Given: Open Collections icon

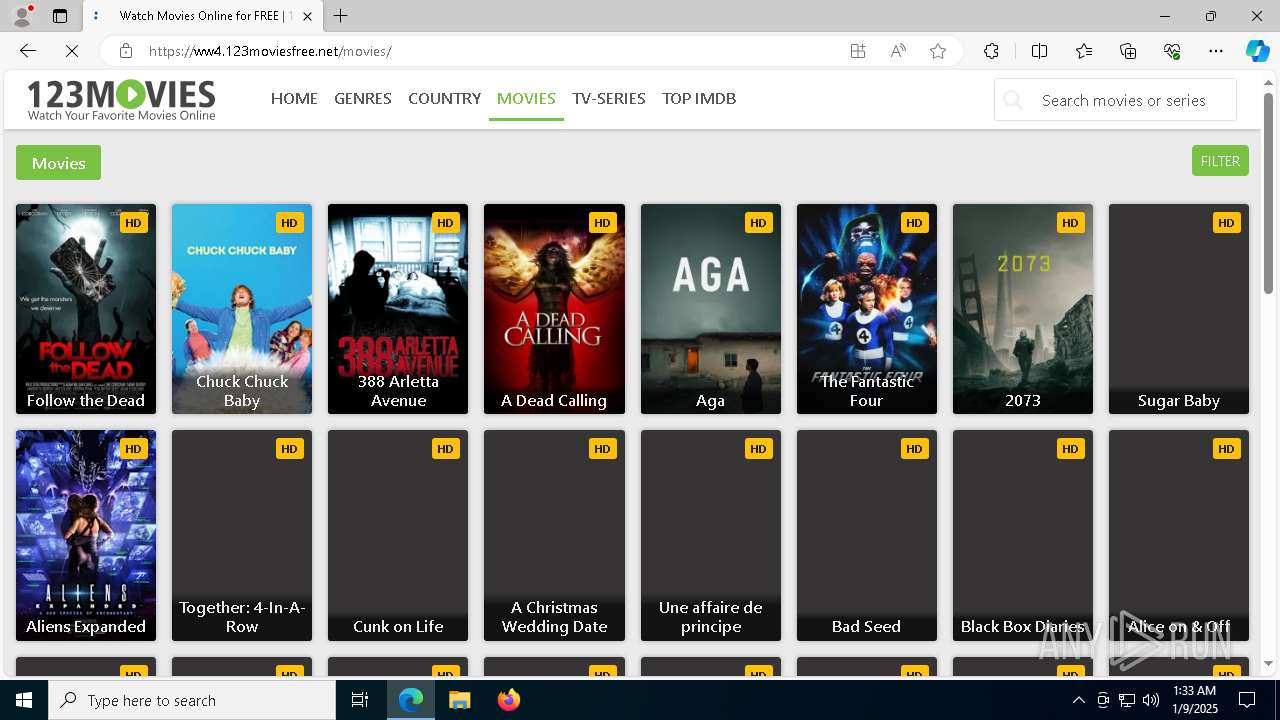Looking at the screenshot, I should coord(1128,51).
